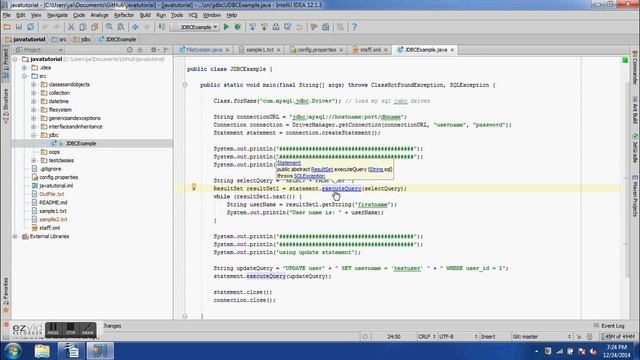The image size is (640, 360).
Task: Open the Event Log button
Action: click(609, 326)
